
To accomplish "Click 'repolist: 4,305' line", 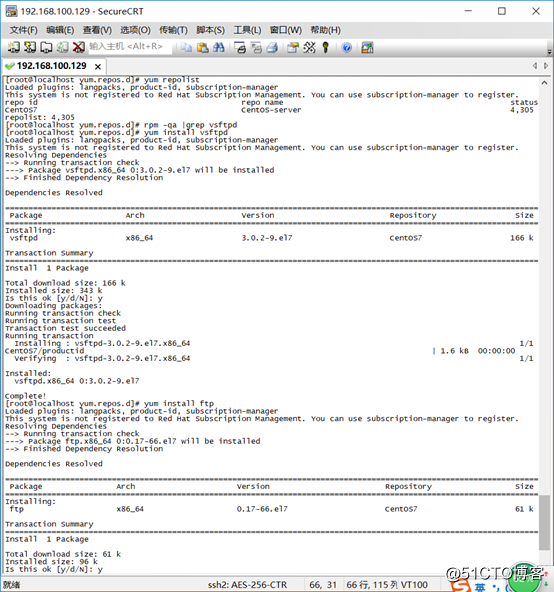I will click(40, 117).
